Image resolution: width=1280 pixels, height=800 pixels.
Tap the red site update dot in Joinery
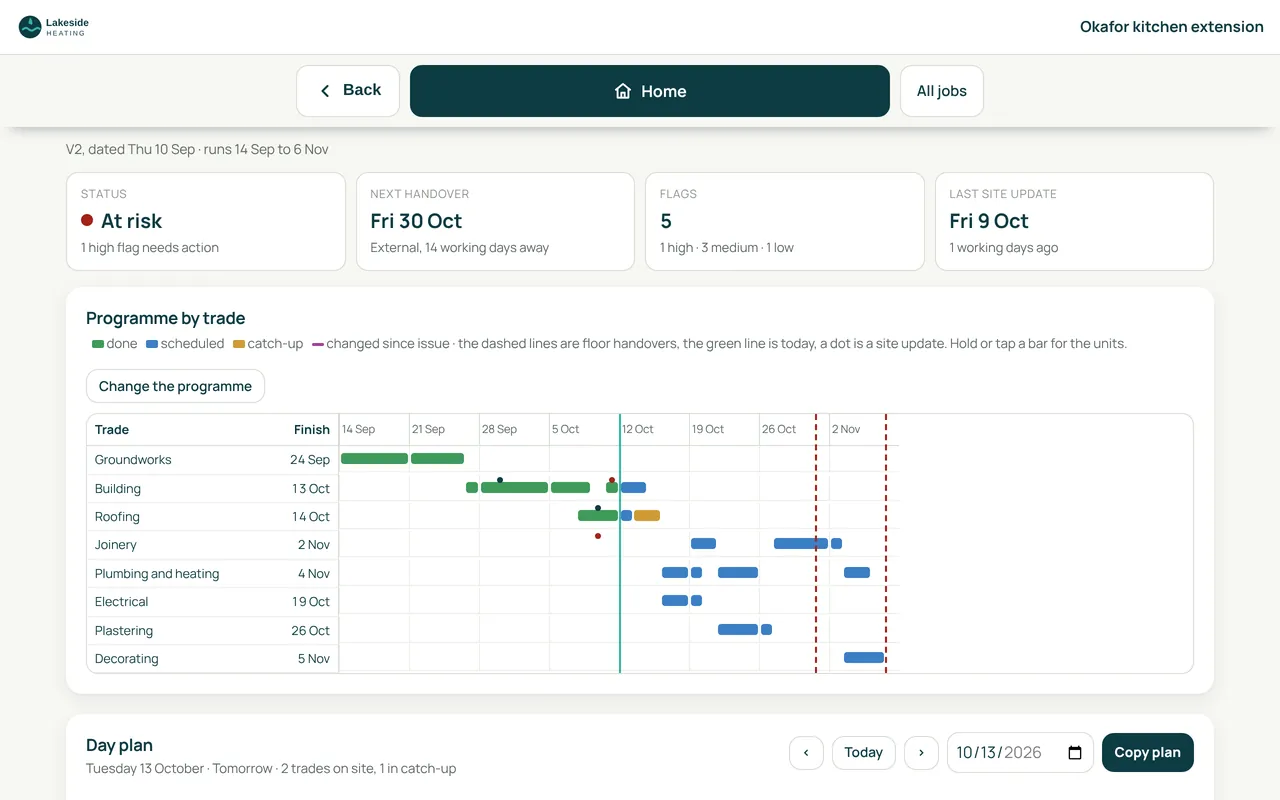598,536
